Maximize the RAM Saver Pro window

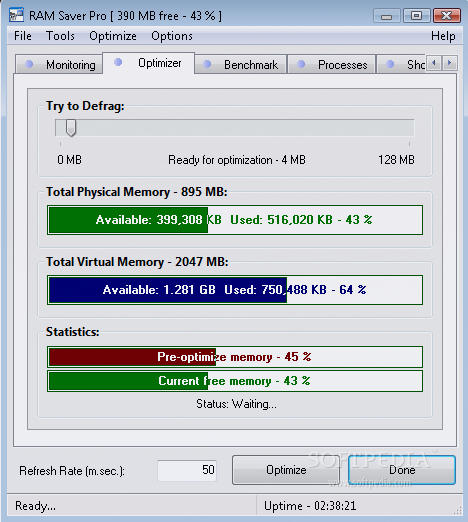(416, 16)
